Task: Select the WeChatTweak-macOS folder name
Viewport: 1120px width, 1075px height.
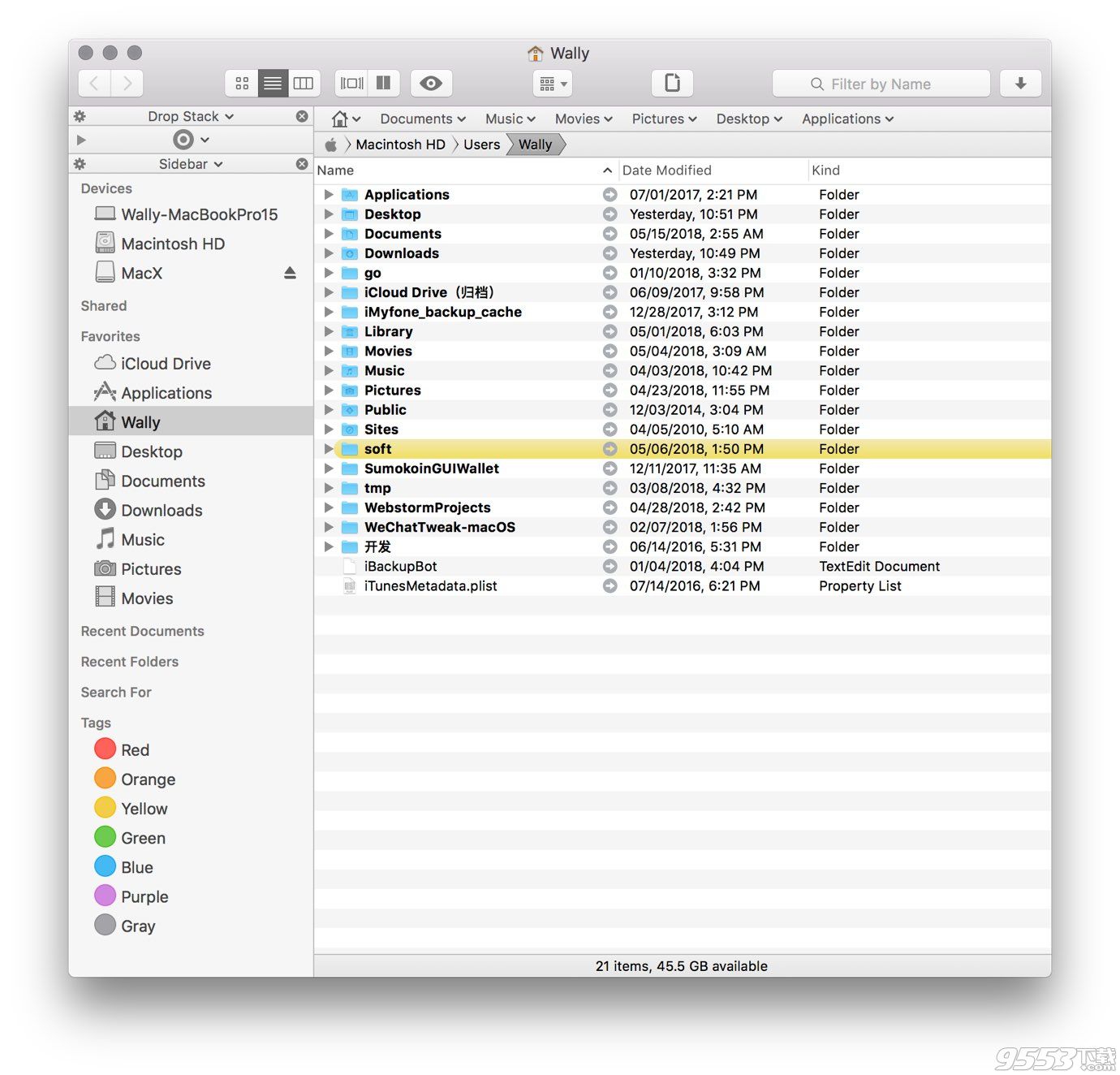Action: click(x=440, y=527)
